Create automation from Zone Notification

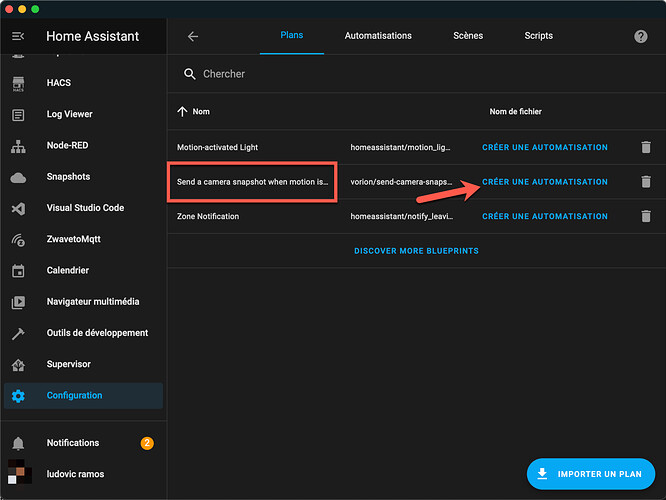pos(545,216)
